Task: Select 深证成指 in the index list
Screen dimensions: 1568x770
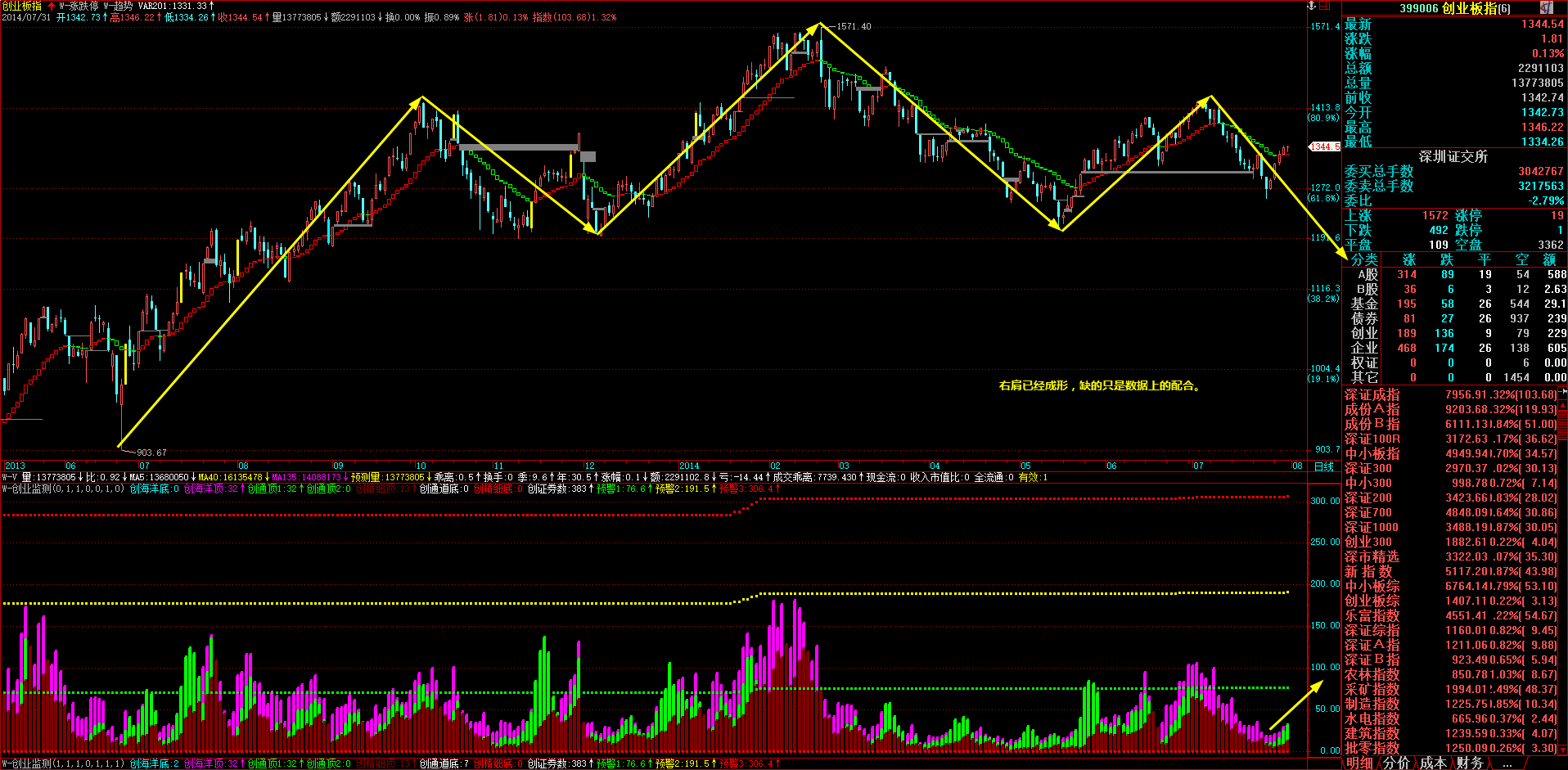Action: (x=1372, y=395)
